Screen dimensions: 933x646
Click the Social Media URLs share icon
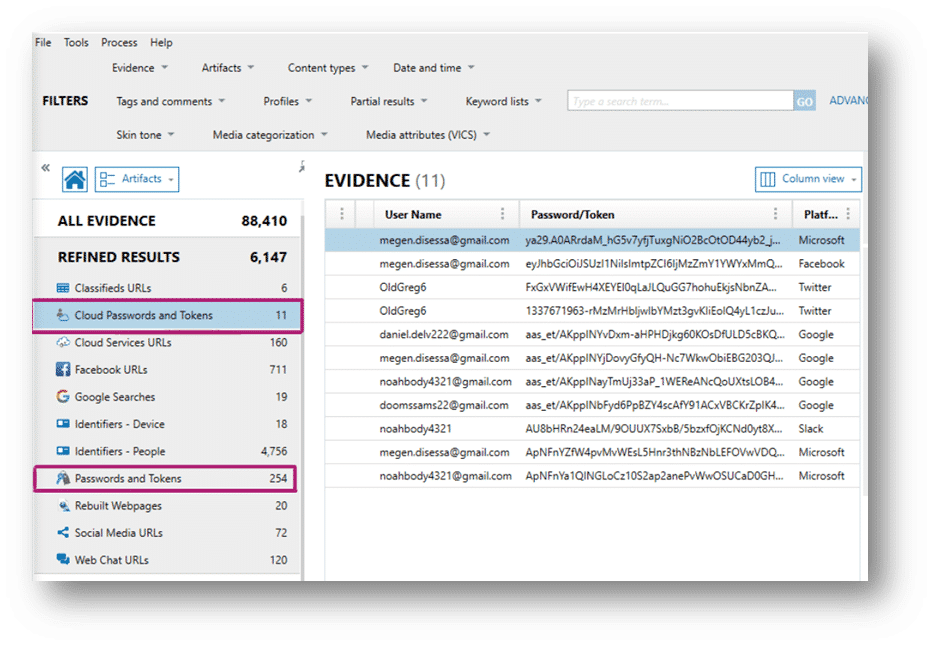(x=63, y=533)
